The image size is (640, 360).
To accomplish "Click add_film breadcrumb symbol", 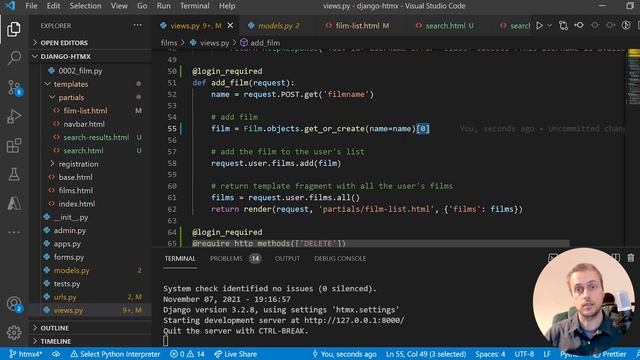I will tap(260, 42).
